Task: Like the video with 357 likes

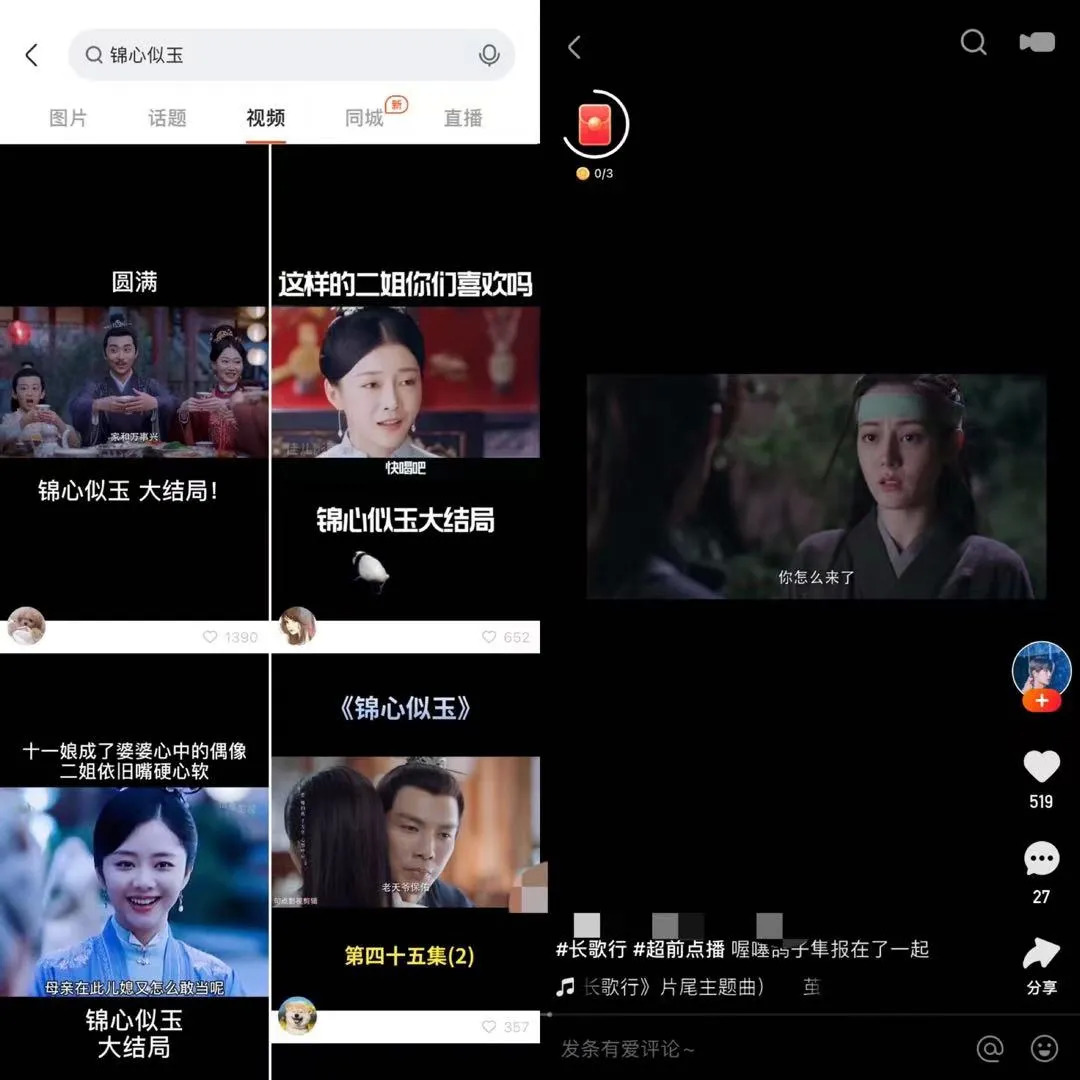Action: [489, 1027]
